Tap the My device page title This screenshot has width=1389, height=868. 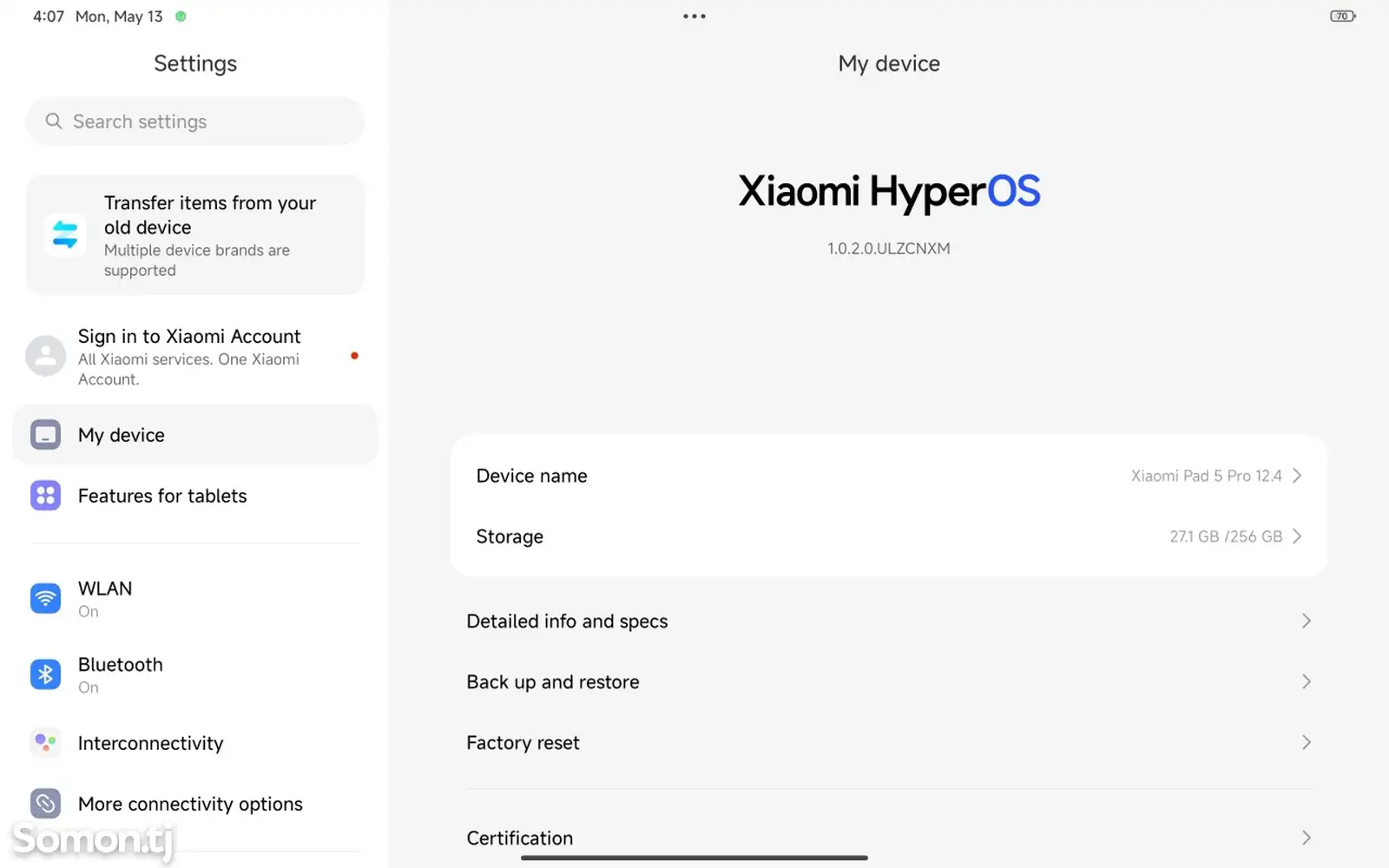click(x=889, y=63)
